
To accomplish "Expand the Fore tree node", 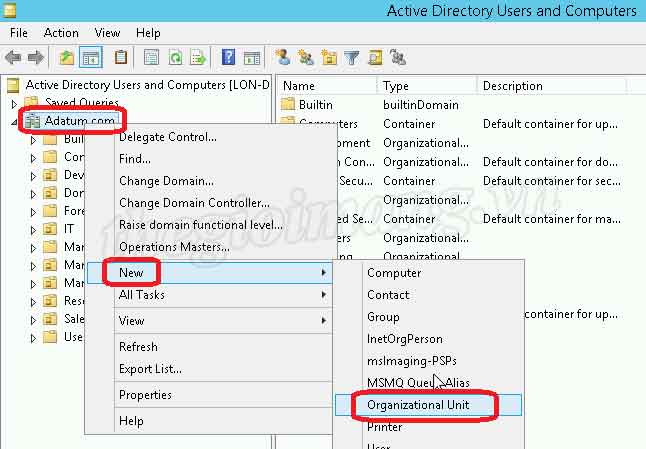I will (33, 212).
